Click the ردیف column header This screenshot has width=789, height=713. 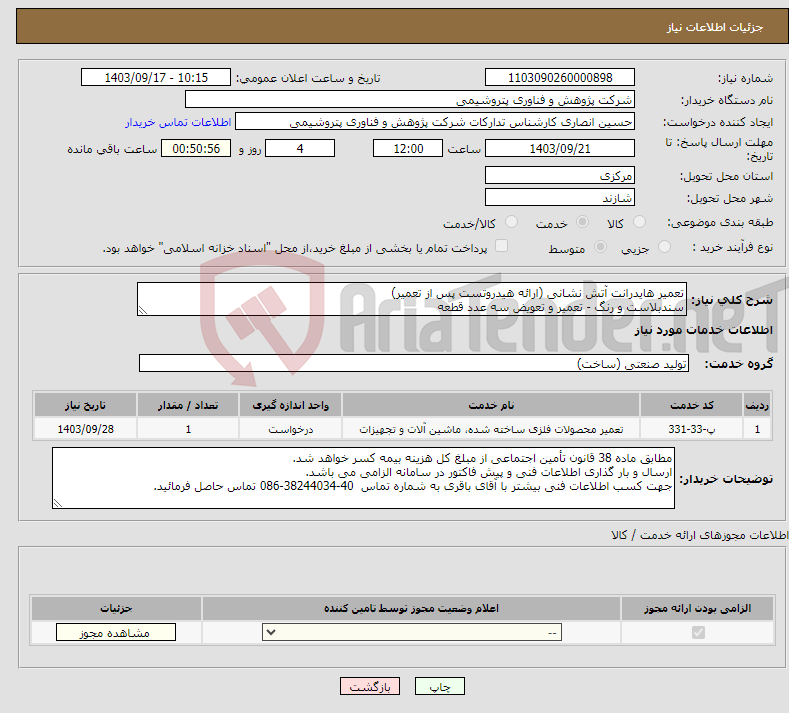point(757,405)
